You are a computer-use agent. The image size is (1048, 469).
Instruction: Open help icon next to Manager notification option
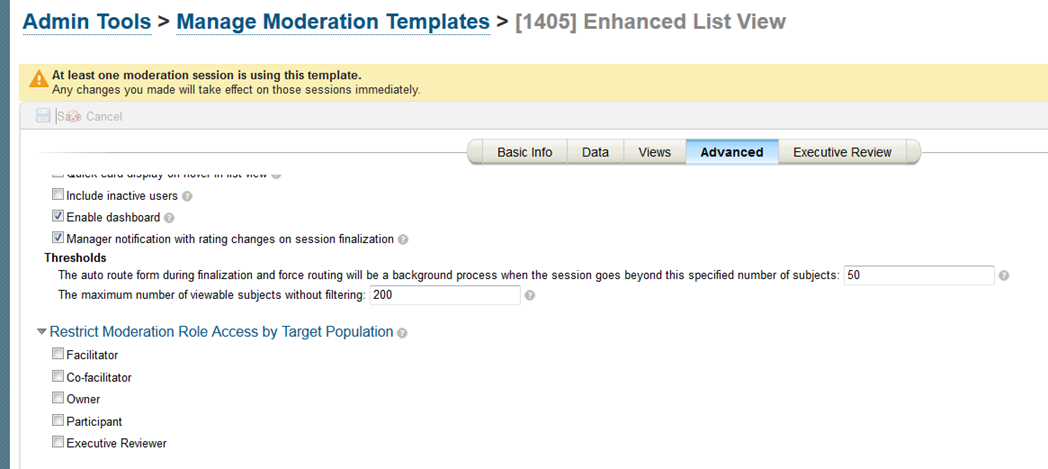(x=403, y=239)
